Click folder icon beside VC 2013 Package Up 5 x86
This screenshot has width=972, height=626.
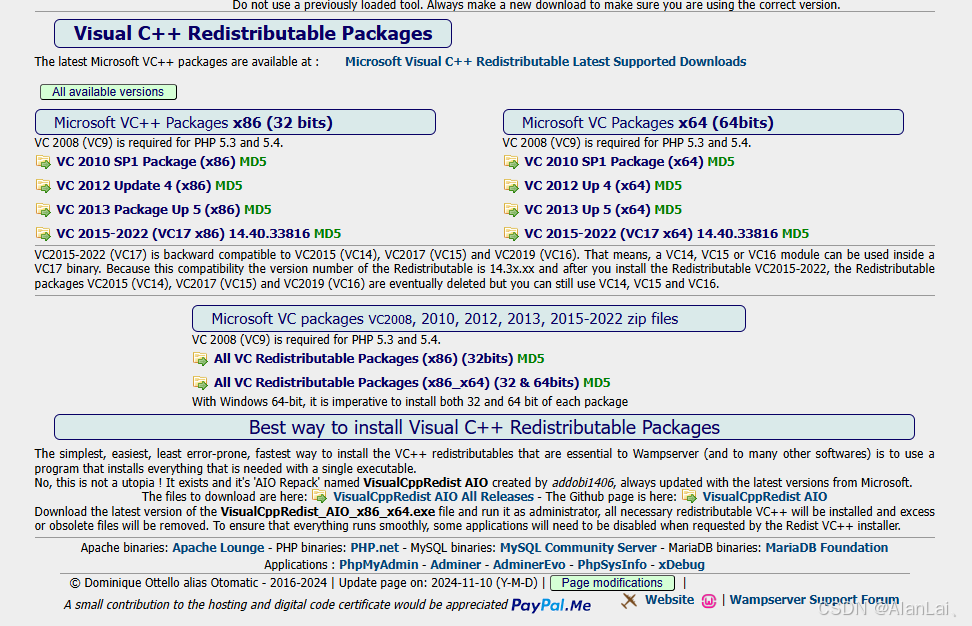[43, 210]
